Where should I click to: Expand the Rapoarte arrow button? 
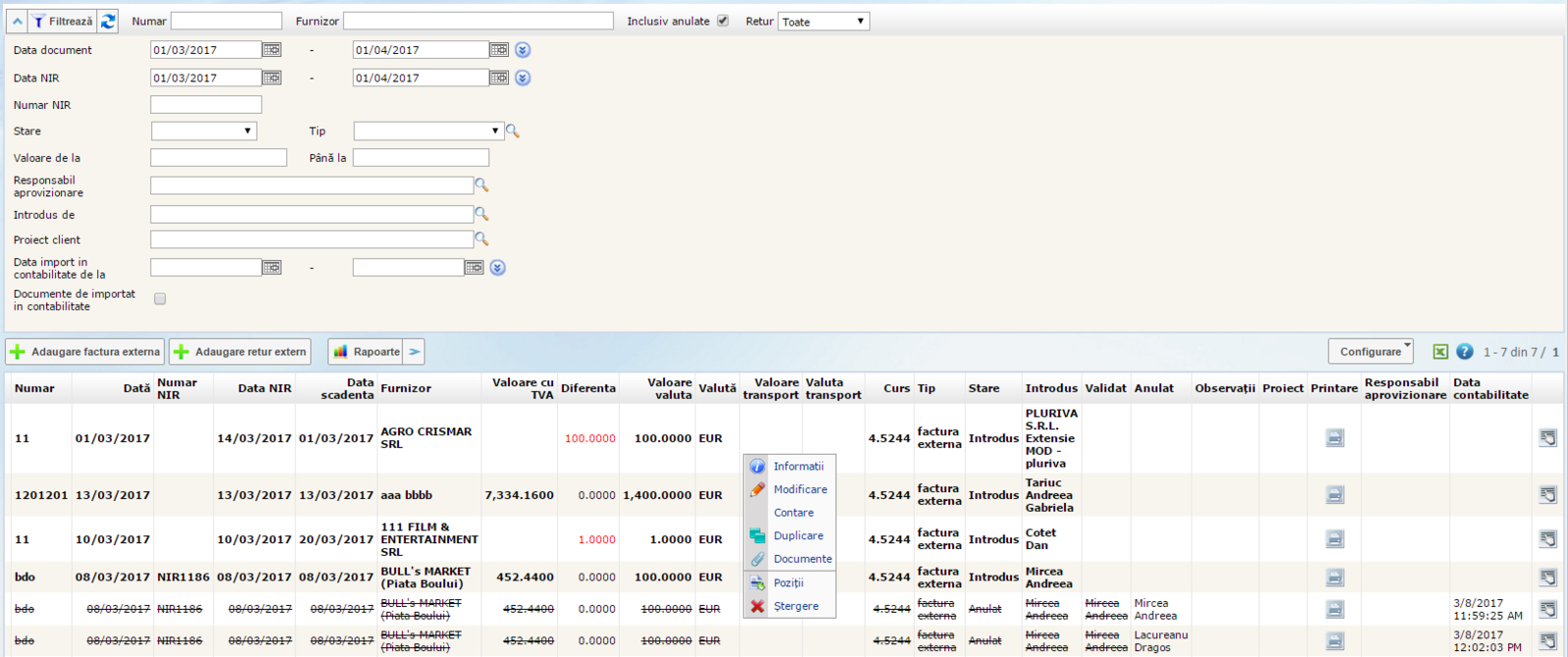coord(415,352)
